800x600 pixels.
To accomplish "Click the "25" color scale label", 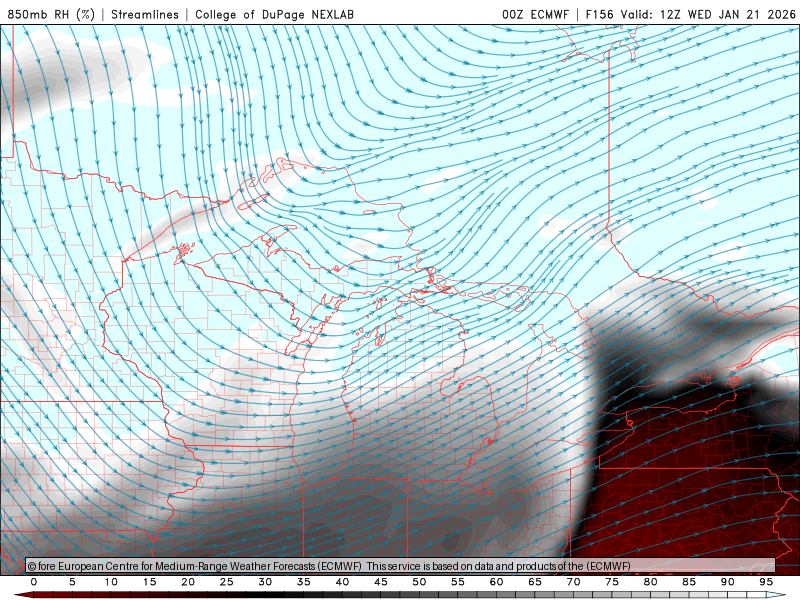I will click(227, 582).
